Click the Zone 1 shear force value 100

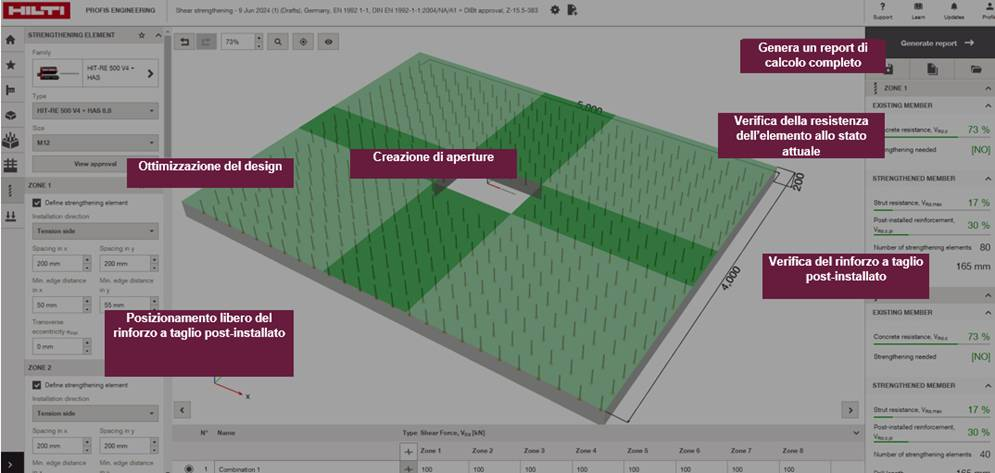(x=442, y=468)
